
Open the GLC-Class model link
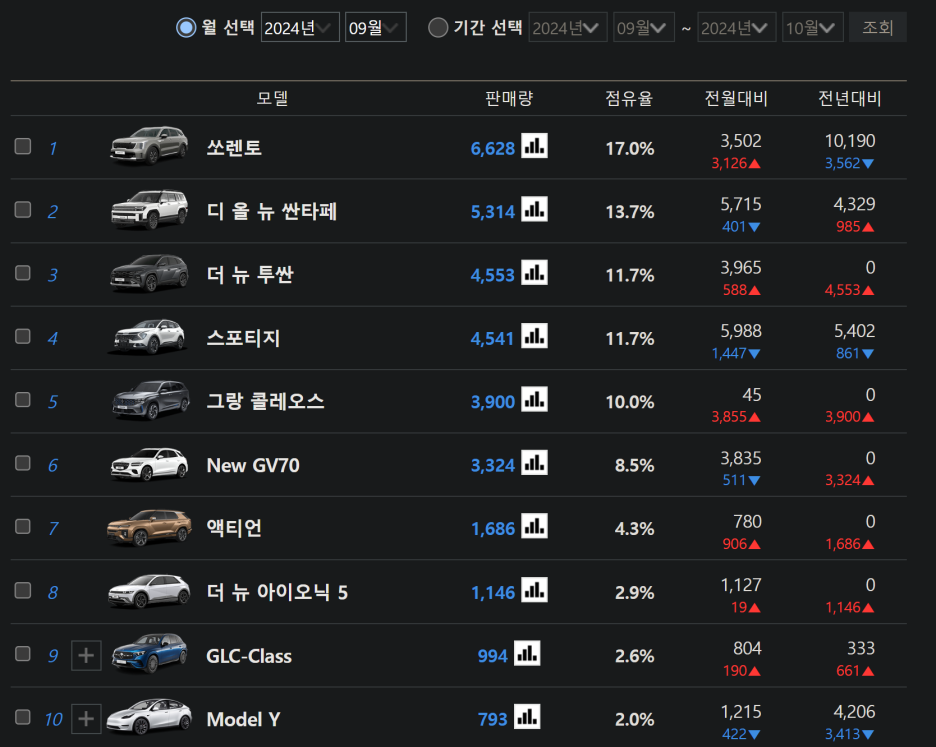click(249, 656)
